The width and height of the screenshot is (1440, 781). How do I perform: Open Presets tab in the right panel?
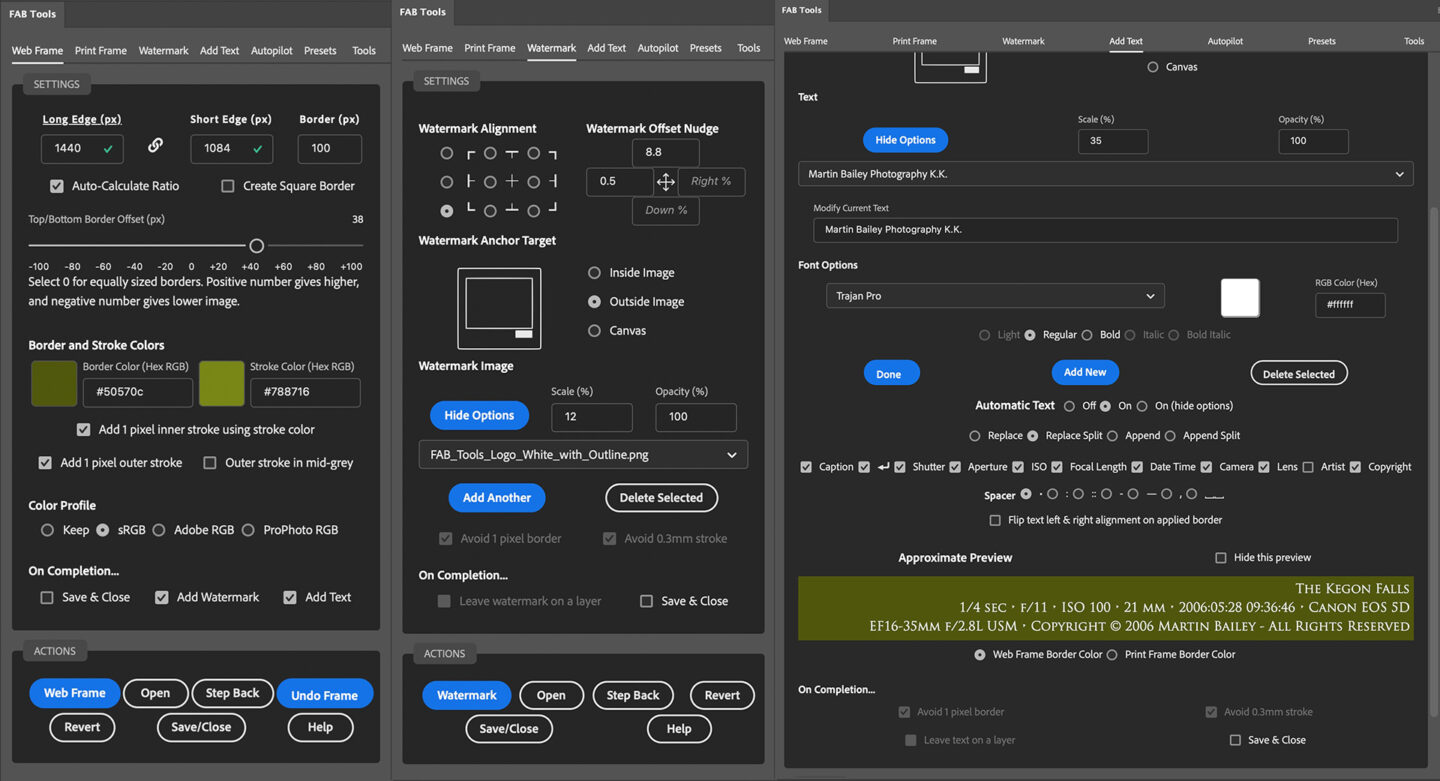[1321, 41]
